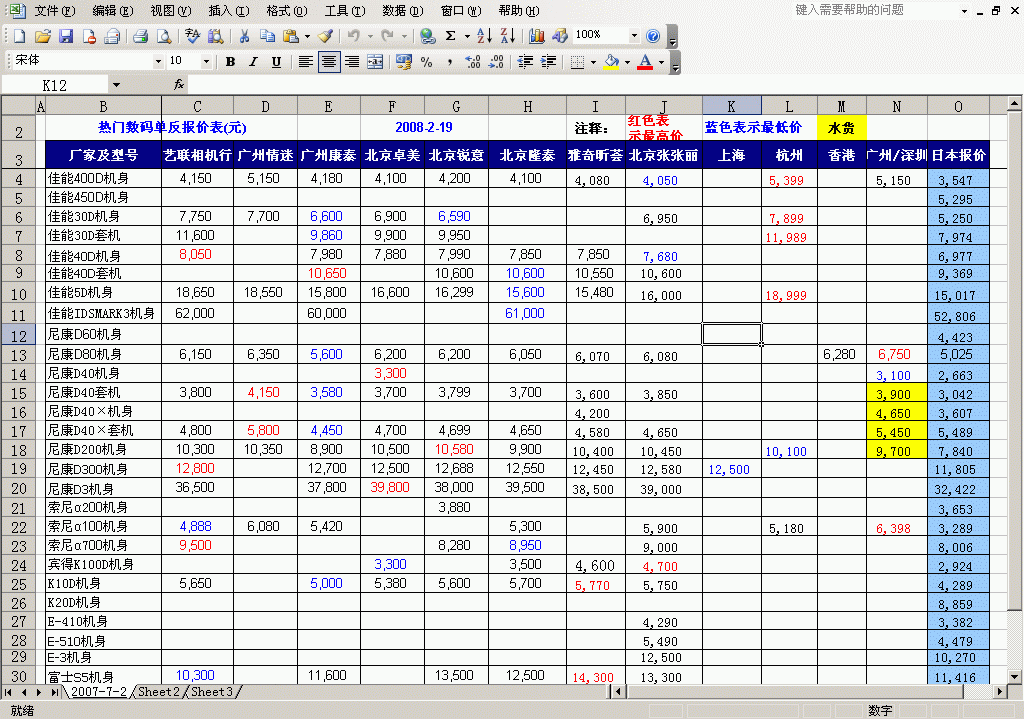The width and height of the screenshot is (1024, 719).
Task: Open the font size dropdown
Action: tap(206, 62)
